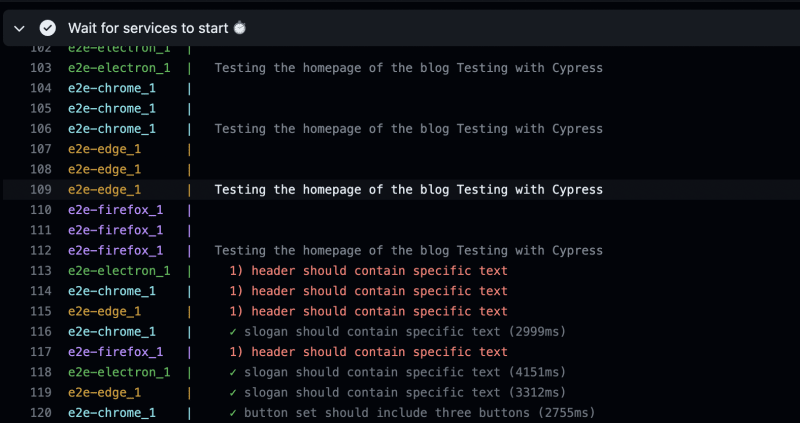Click line number 112 in log
800x423 pixels.
pos(41,251)
